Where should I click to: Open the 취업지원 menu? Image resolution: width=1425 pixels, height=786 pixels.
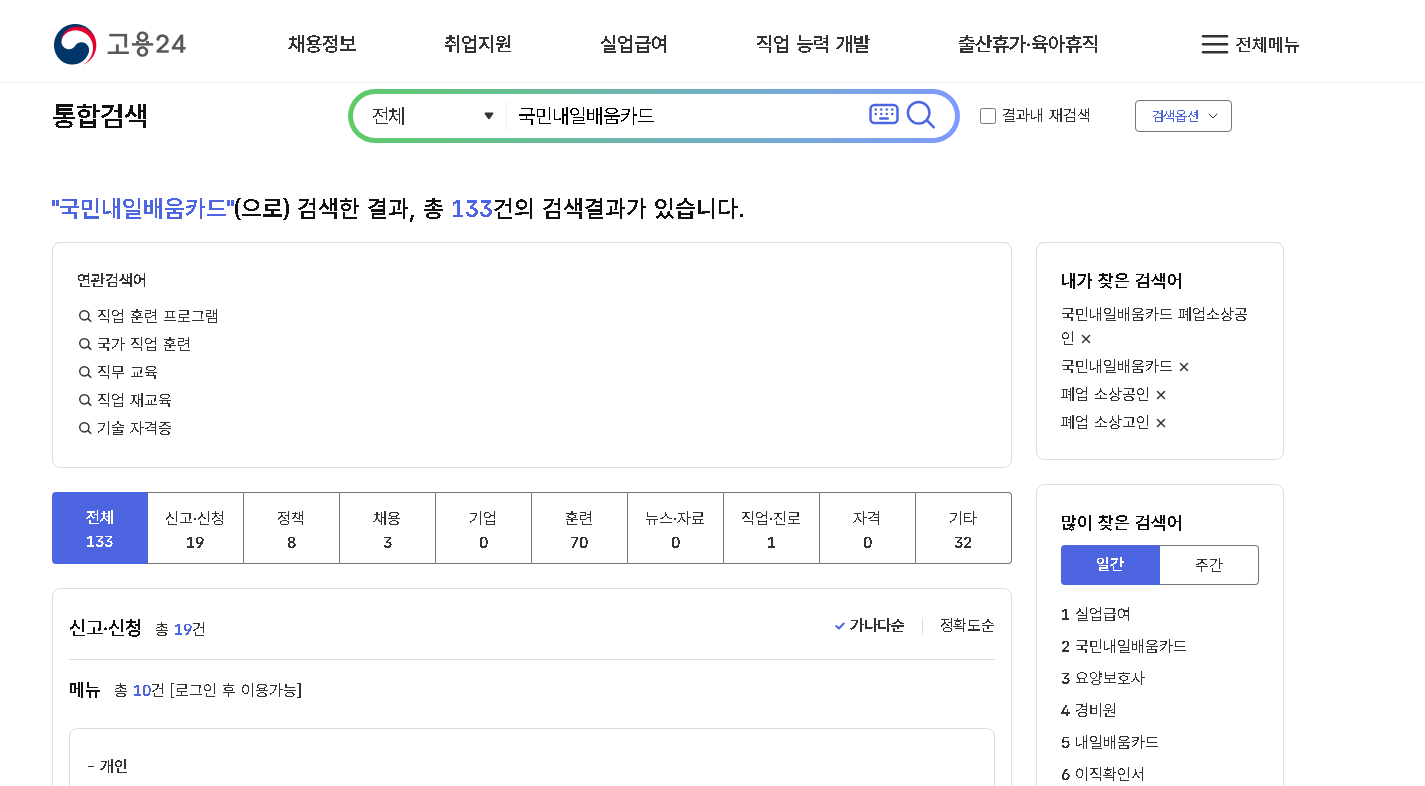(478, 44)
